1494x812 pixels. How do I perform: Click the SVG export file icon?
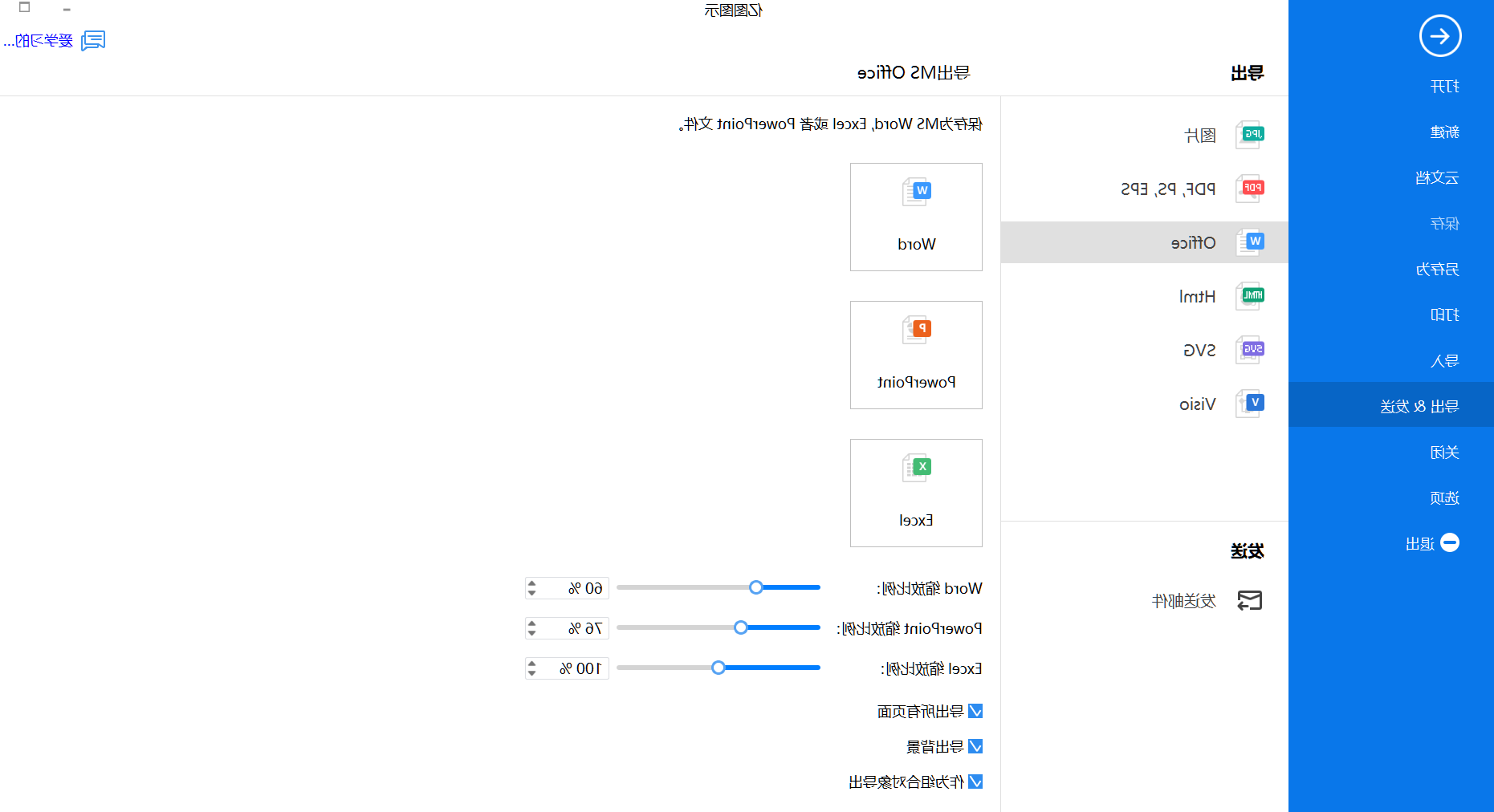[x=1251, y=350]
